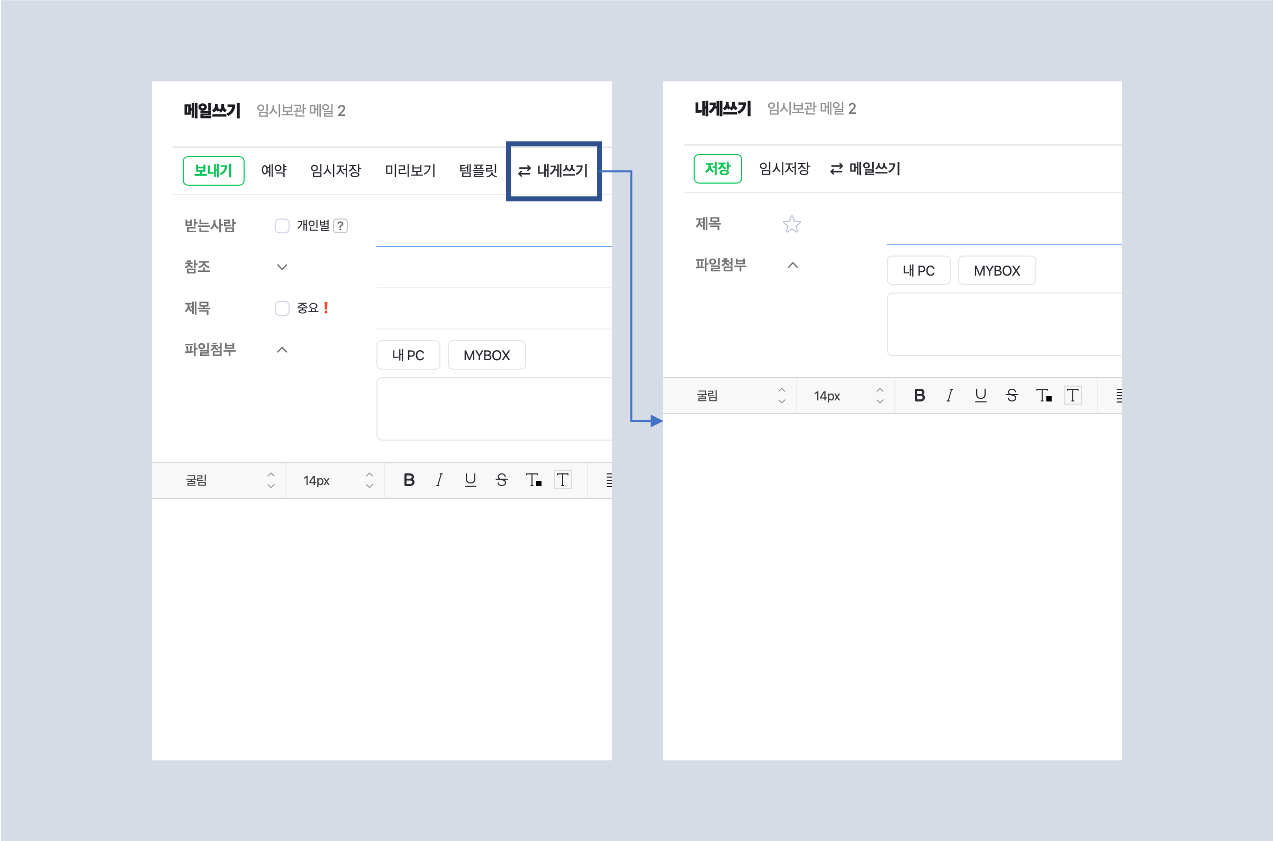Click 내 PC button in 메일쓰기 panel
This screenshot has height=841, width=1275.
pyautogui.click(x=408, y=355)
